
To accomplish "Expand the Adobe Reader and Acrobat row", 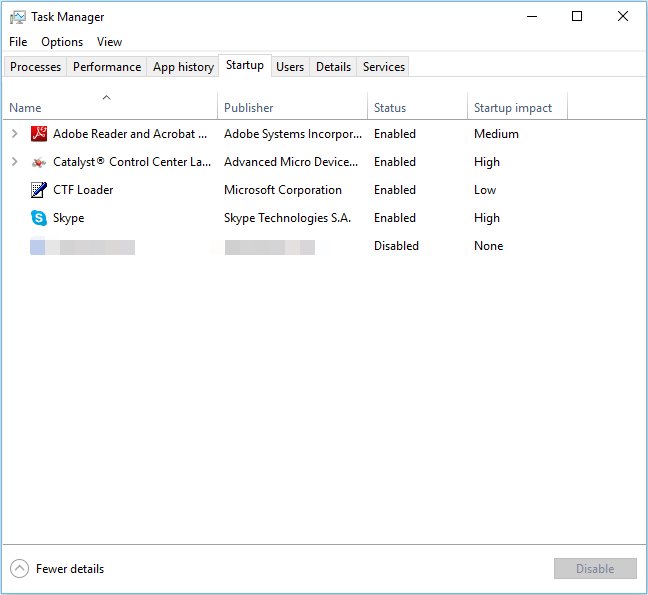I will click(14, 133).
